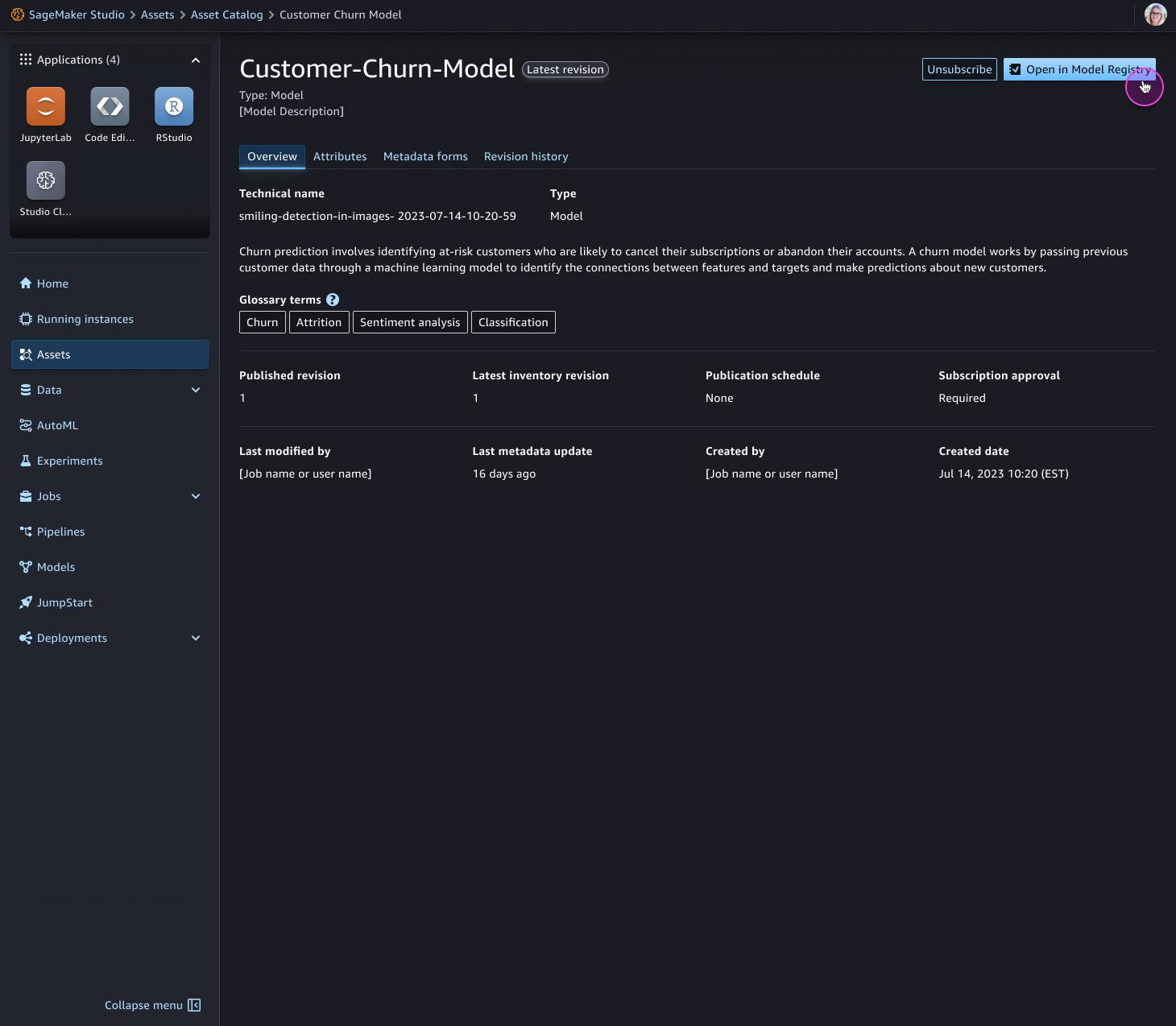The image size is (1176, 1026).
Task: Open the Experiments section
Action: click(110, 461)
